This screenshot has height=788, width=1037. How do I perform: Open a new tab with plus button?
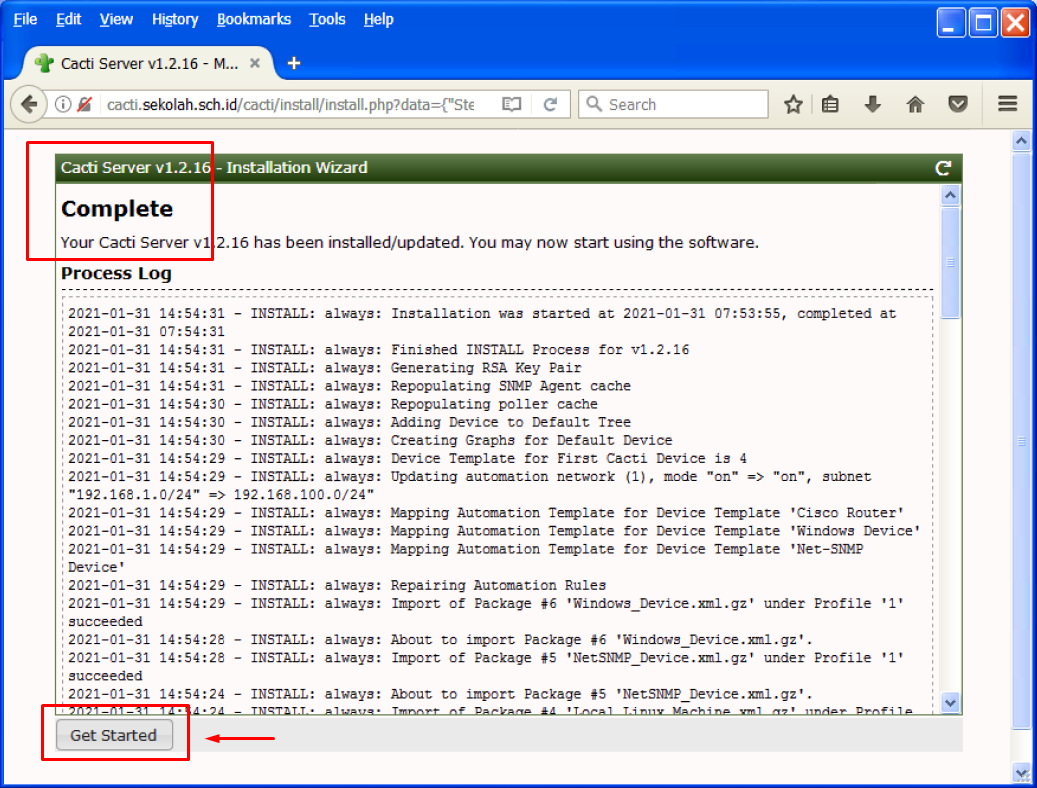point(294,63)
